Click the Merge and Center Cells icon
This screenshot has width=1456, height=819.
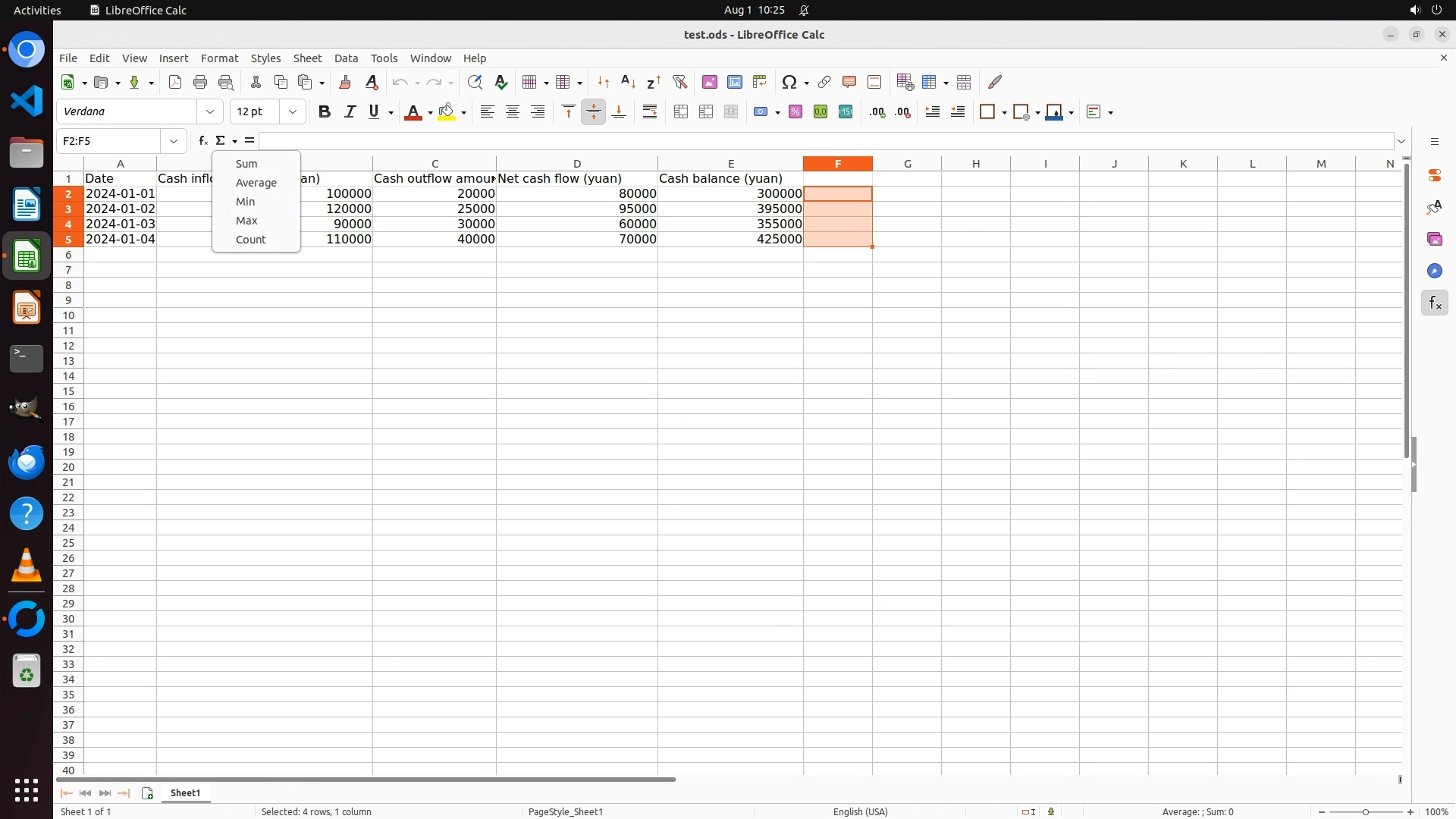click(681, 112)
